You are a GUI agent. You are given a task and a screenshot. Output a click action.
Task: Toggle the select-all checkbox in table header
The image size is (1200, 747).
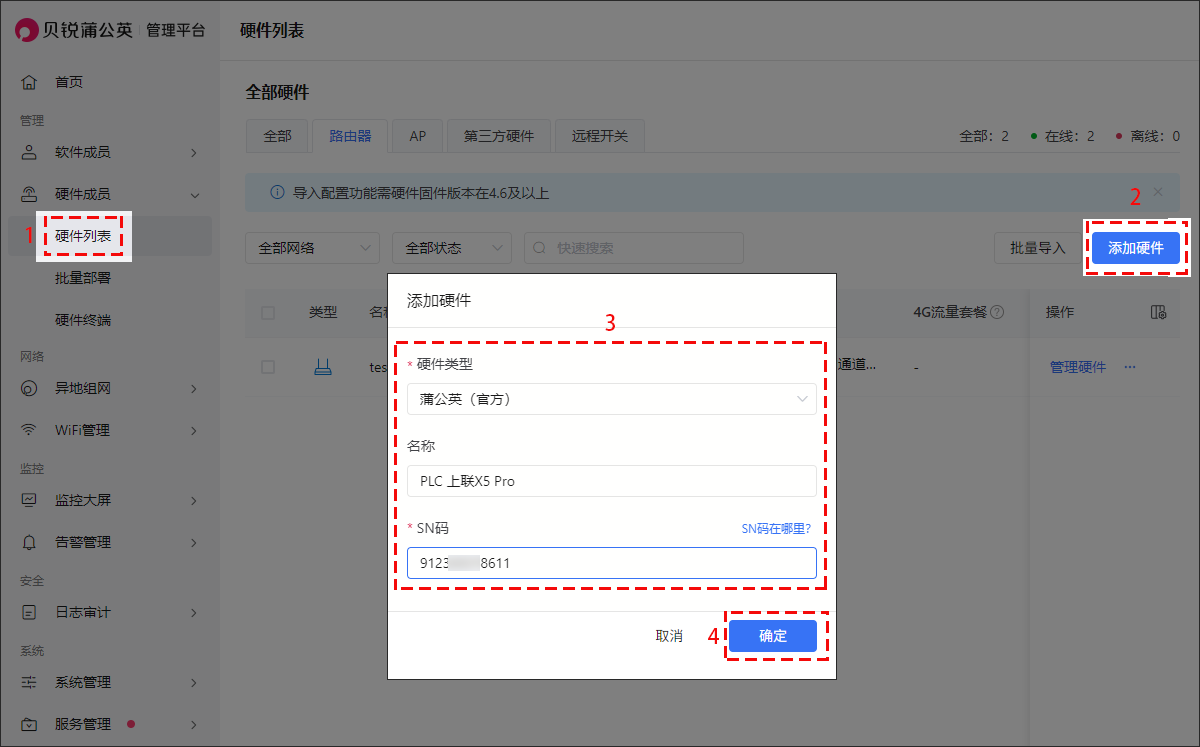click(x=268, y=313)
